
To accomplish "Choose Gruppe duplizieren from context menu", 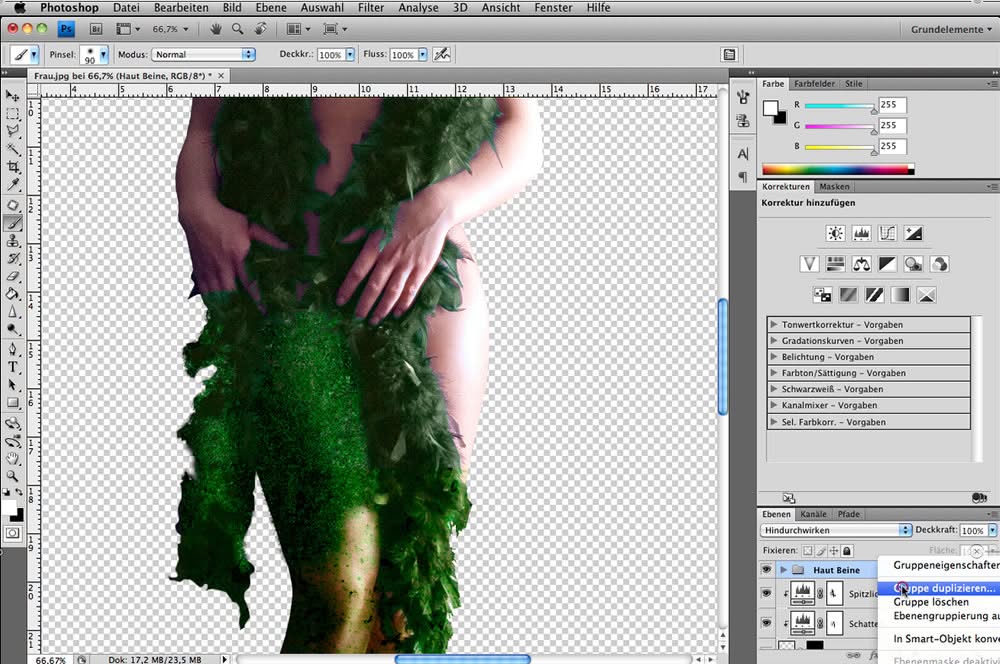I will [939, 588].
